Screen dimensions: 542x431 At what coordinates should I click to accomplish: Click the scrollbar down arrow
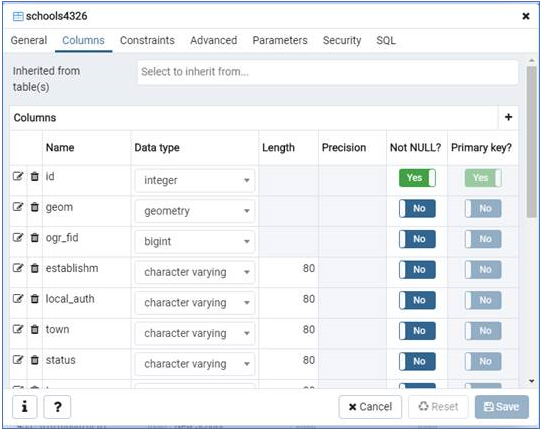click(x=532, y=381)
